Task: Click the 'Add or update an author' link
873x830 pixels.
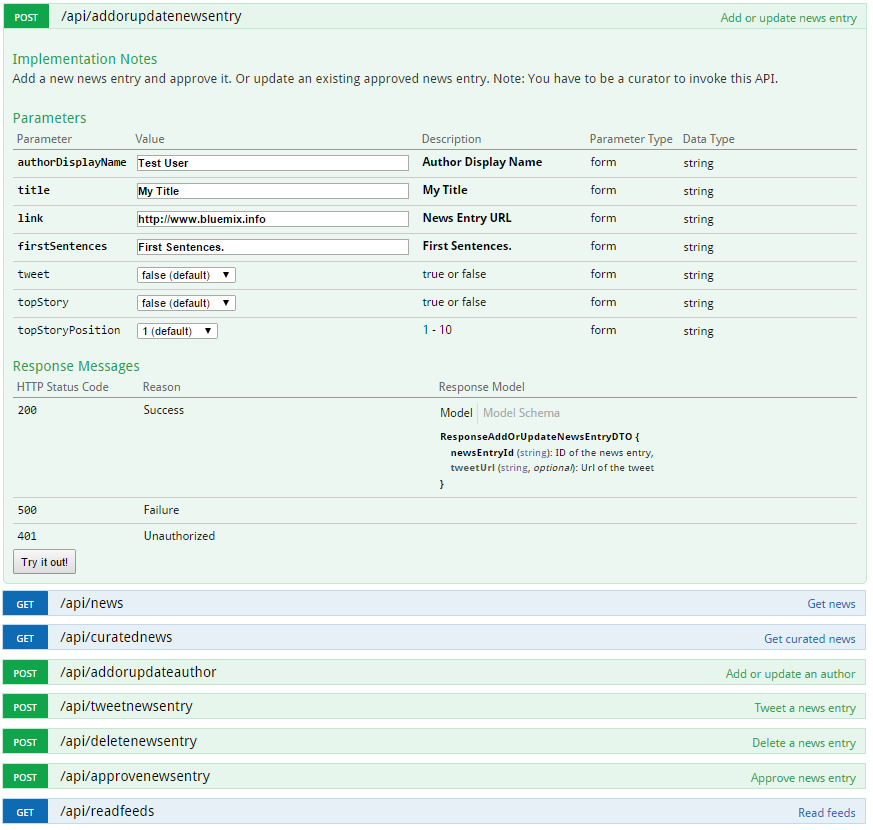Action: click(790, 674)
